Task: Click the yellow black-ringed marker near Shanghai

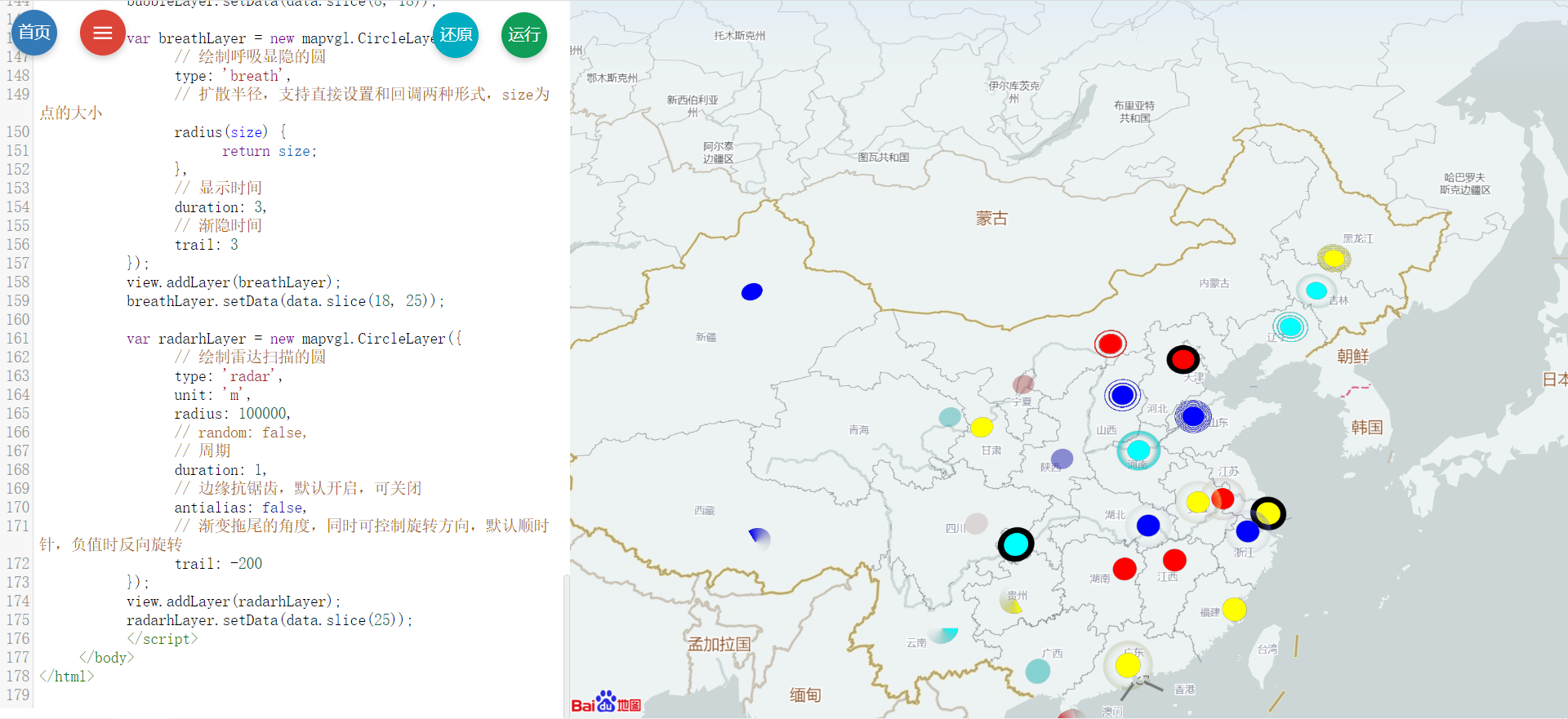Action: [x=1267, y=513]
